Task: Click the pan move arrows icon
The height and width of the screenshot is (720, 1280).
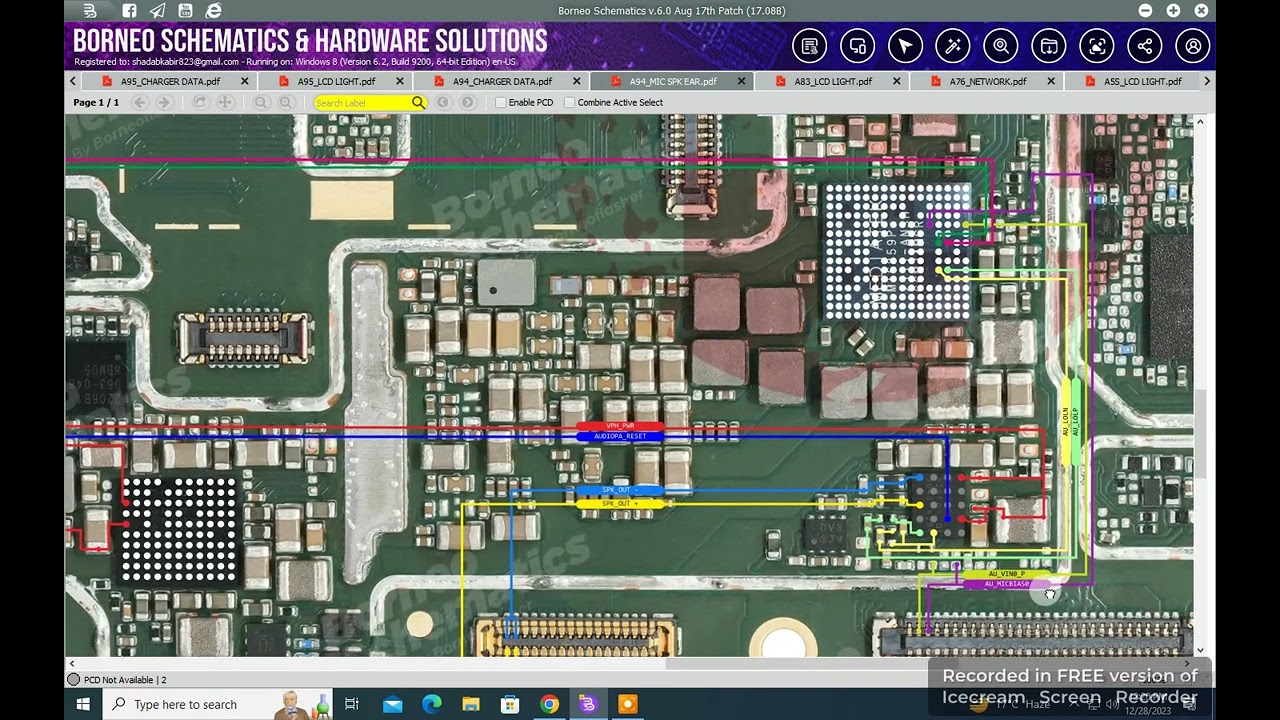Action: click(225, 102)
